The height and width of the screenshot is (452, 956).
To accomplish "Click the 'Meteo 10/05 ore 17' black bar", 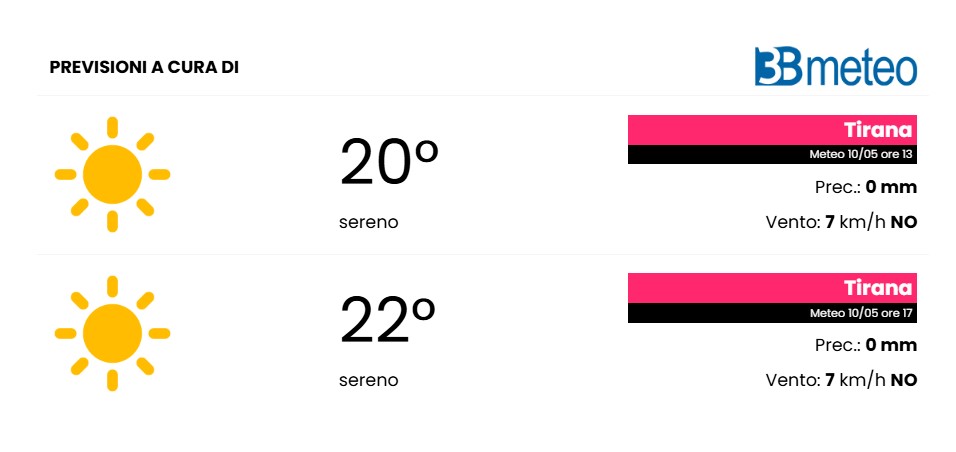I will coord(772,313).
